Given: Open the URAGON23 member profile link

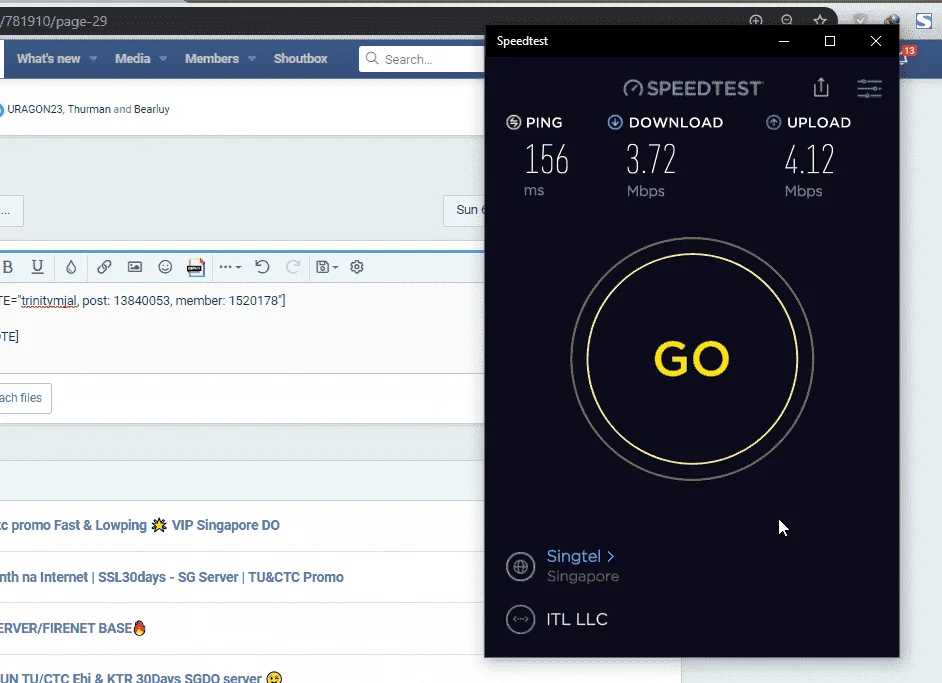Looking at the screenshot, I should (35, 109).
